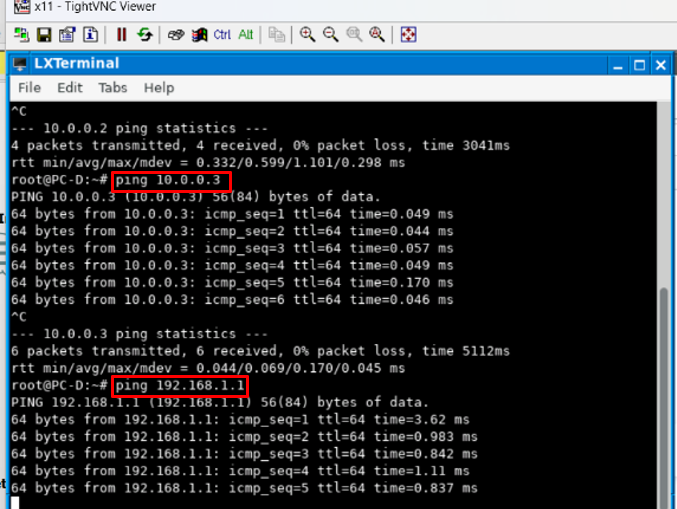Click the New Connection toolbar icon
This screenshot has height=509, width=677.
(21, 35)
